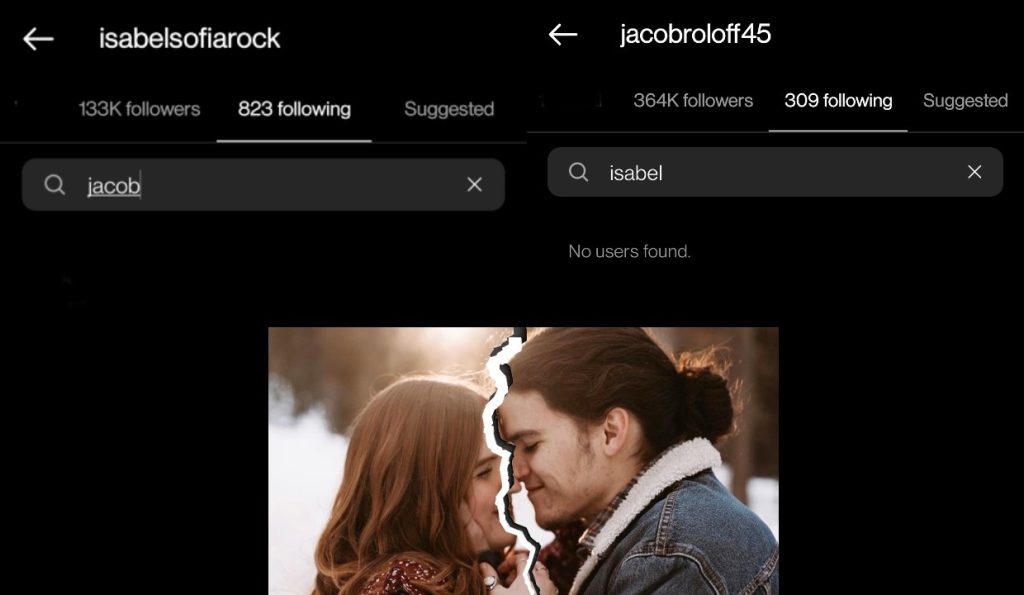
Task: Switch to Suggested tab for jacobroloff45
Action: [965, 100]
